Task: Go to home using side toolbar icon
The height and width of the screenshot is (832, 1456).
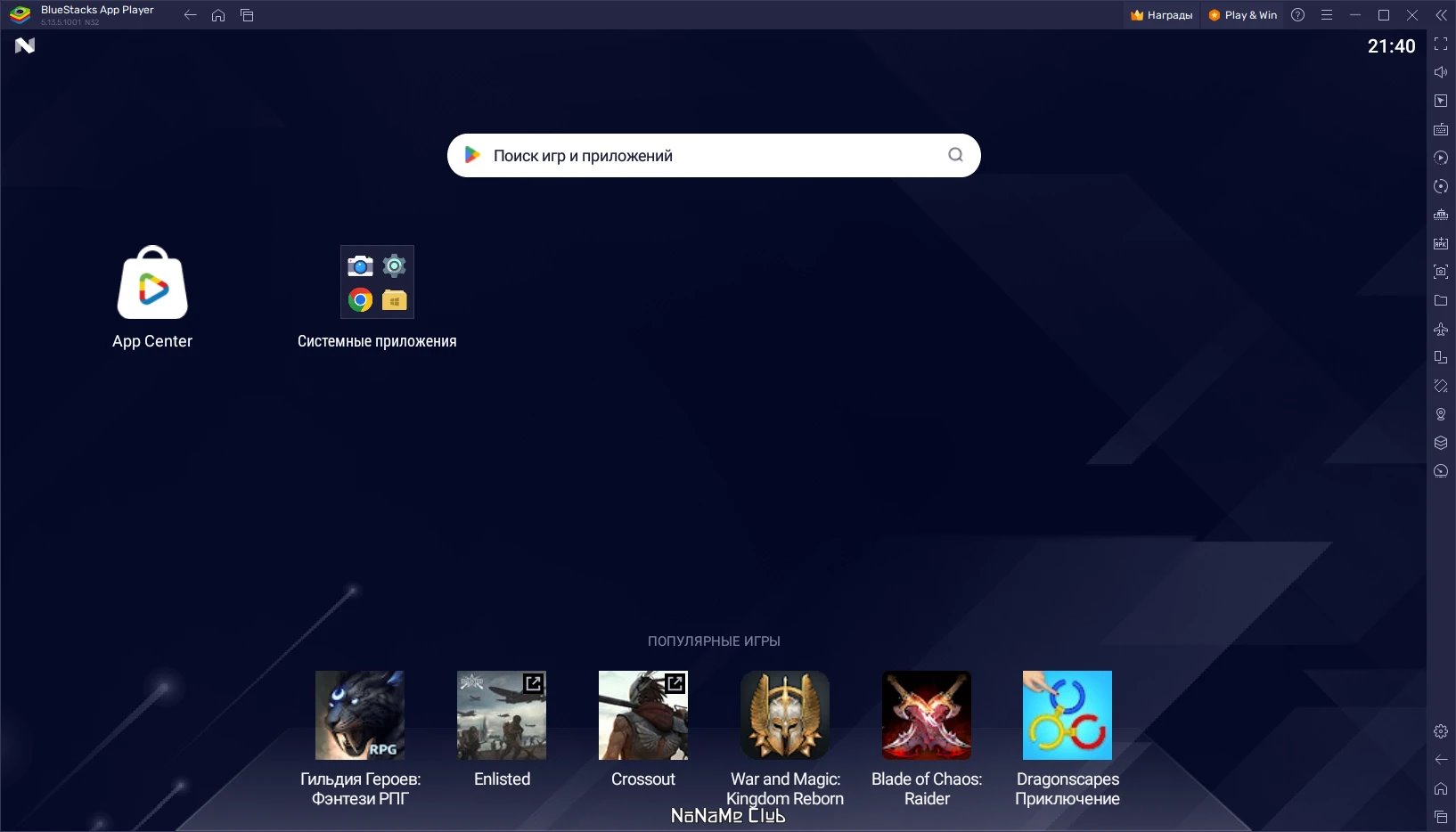Action: 1441,788
